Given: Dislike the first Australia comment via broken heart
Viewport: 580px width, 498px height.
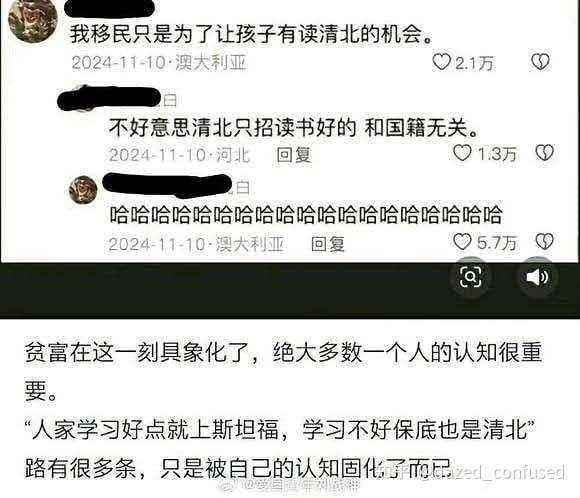Looking at the screenshot, I should (540, 62).
